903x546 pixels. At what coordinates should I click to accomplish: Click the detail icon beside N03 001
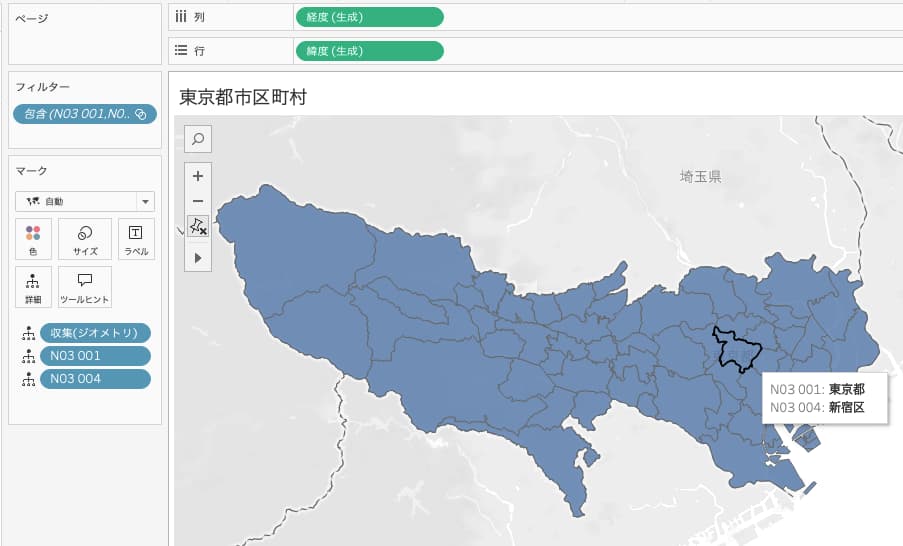point(28,356)
